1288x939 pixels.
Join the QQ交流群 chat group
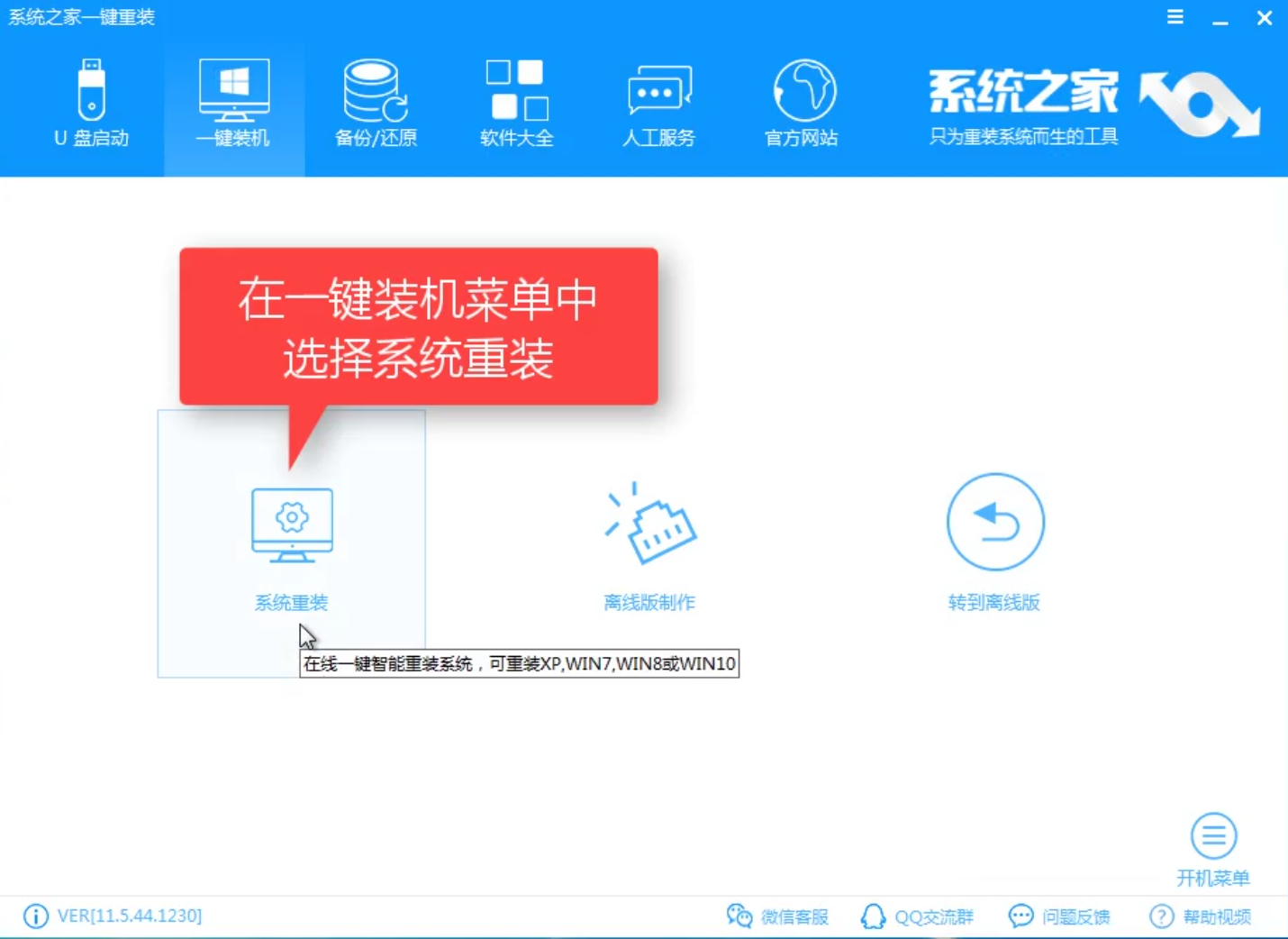click(x=916, y=916)
